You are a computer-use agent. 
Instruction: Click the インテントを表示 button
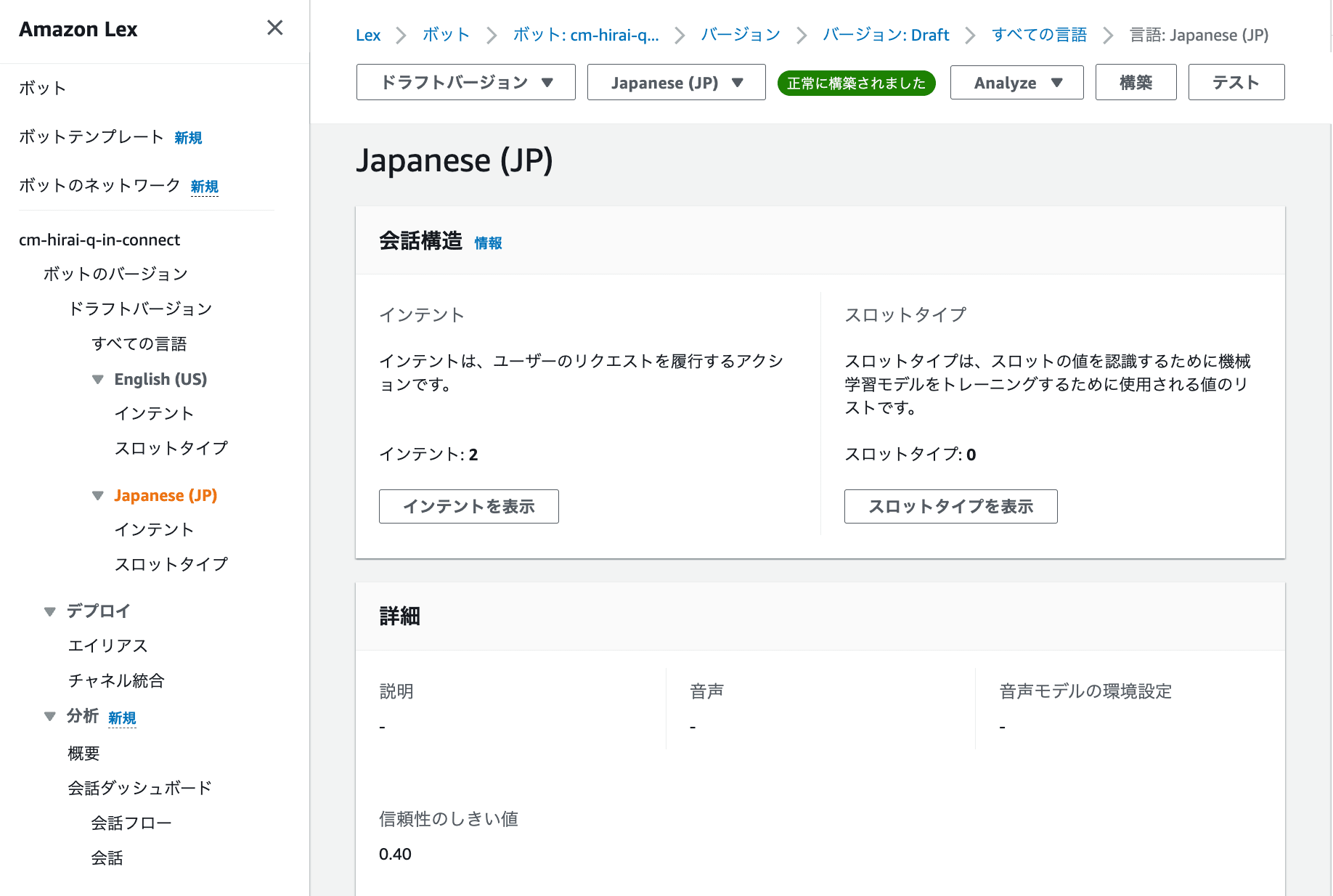(468, 506)
